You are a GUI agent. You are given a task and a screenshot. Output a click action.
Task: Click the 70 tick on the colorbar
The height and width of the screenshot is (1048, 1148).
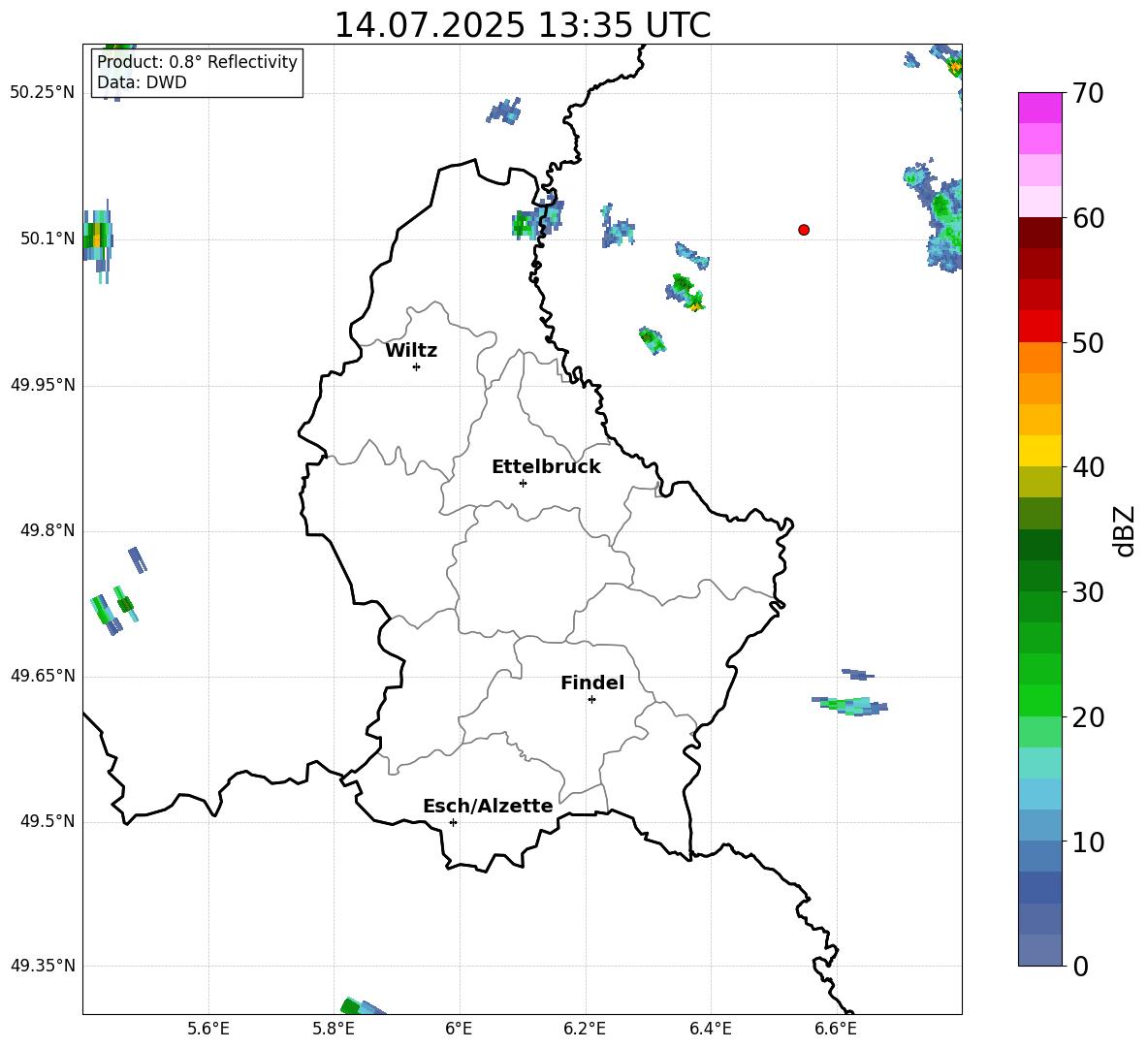click(1087, 94)
